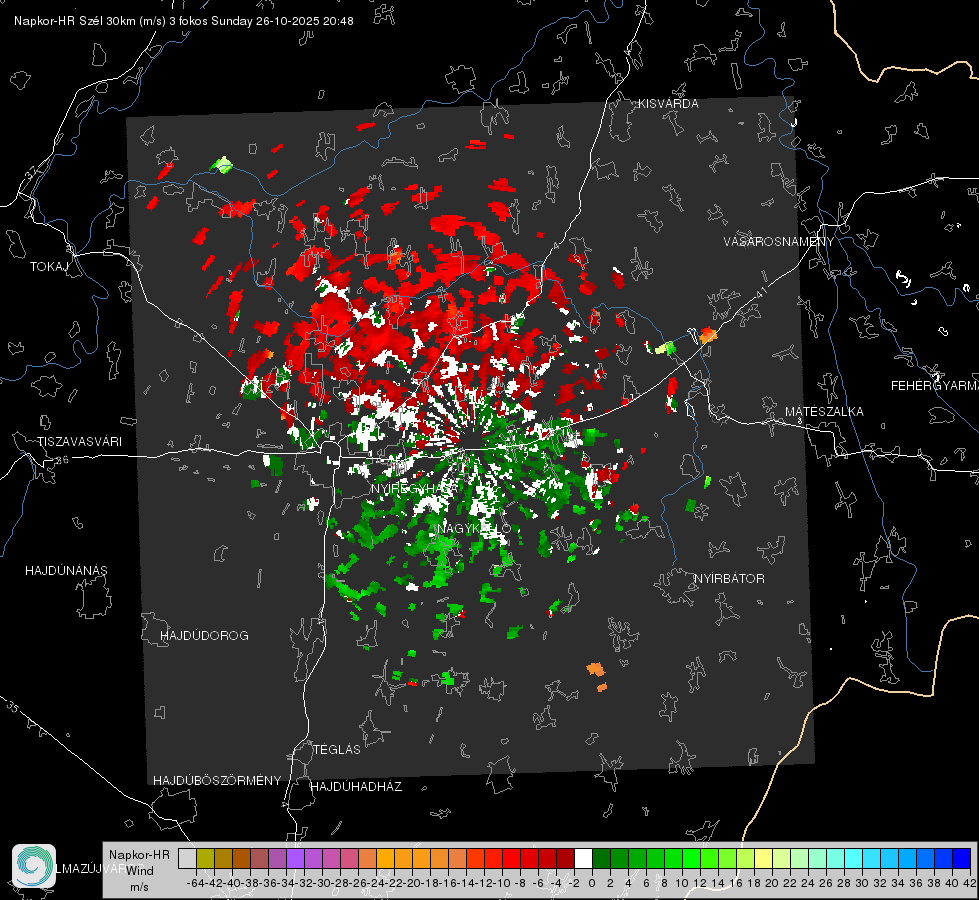Click the HAJDÚHADHÁZ town label
This screenshot has width=979, height=900.
356,787
